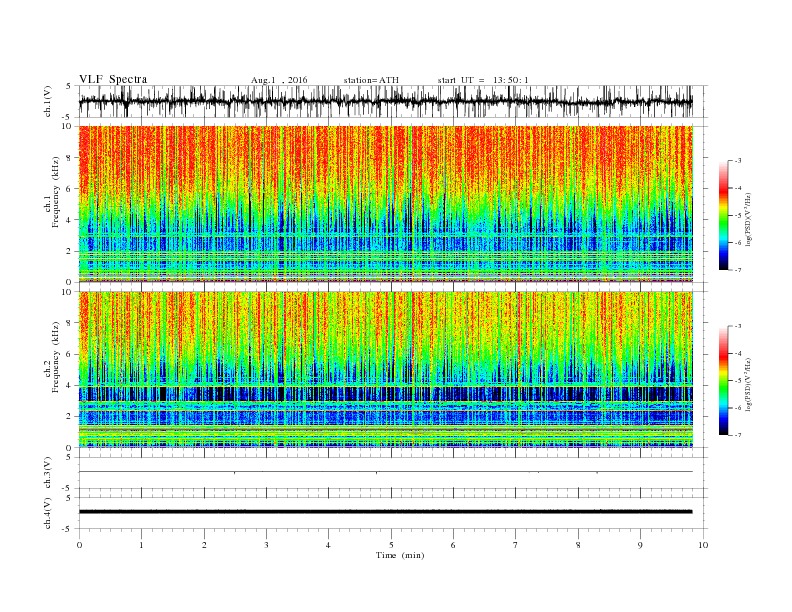Click the '-7' value on the lower colorbar
This screenshot has width=792, height=612.
click(737, 435)
